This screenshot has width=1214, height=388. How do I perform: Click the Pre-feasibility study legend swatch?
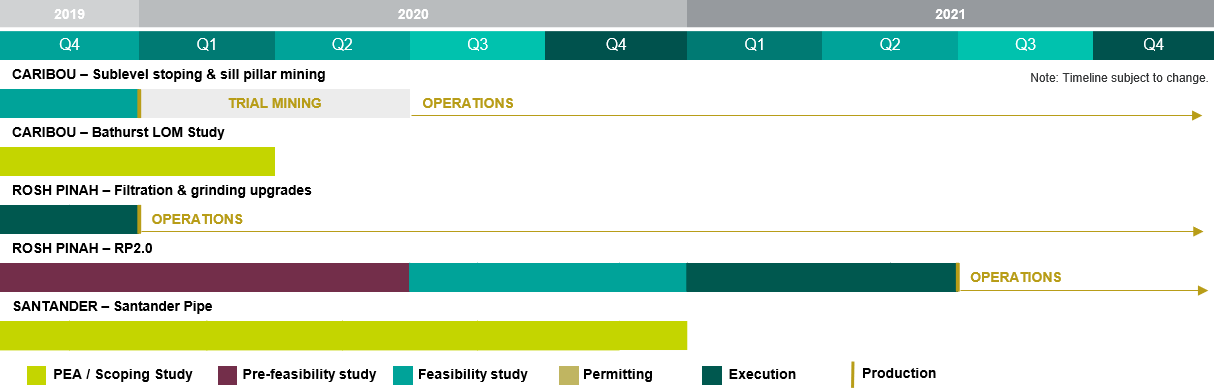click(227, 375)
